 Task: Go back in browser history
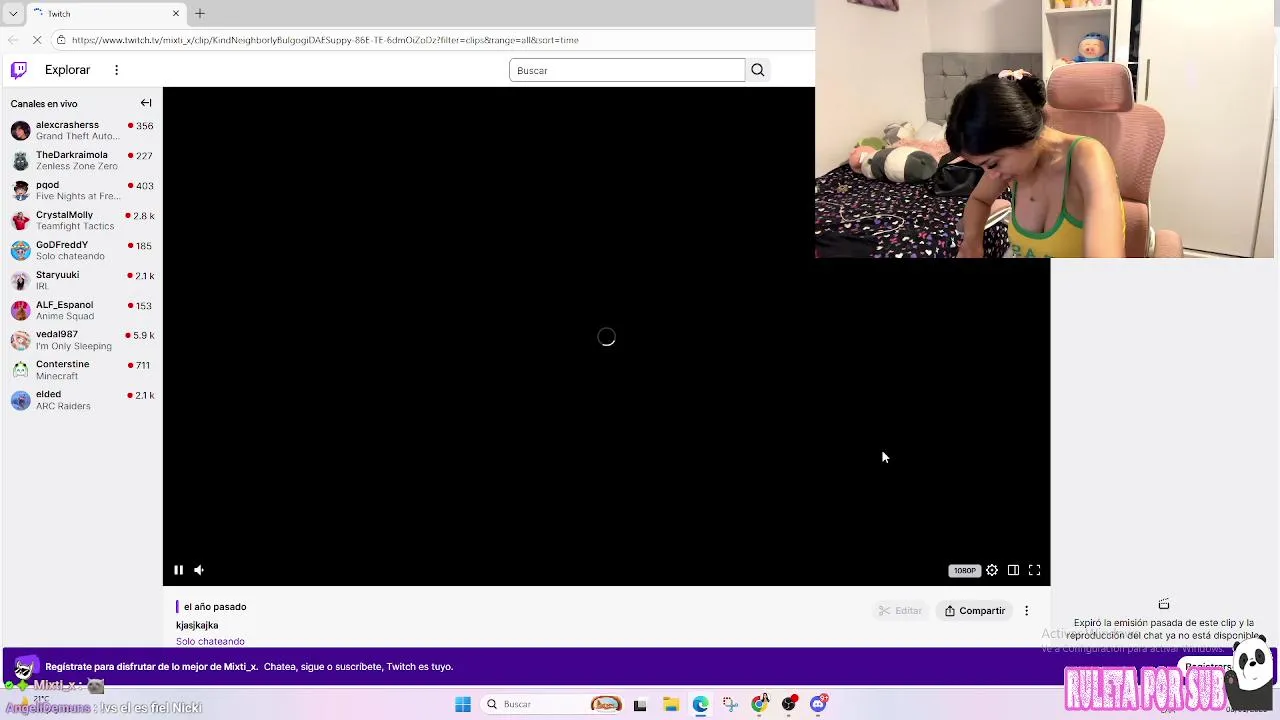[x=13, y=40]
